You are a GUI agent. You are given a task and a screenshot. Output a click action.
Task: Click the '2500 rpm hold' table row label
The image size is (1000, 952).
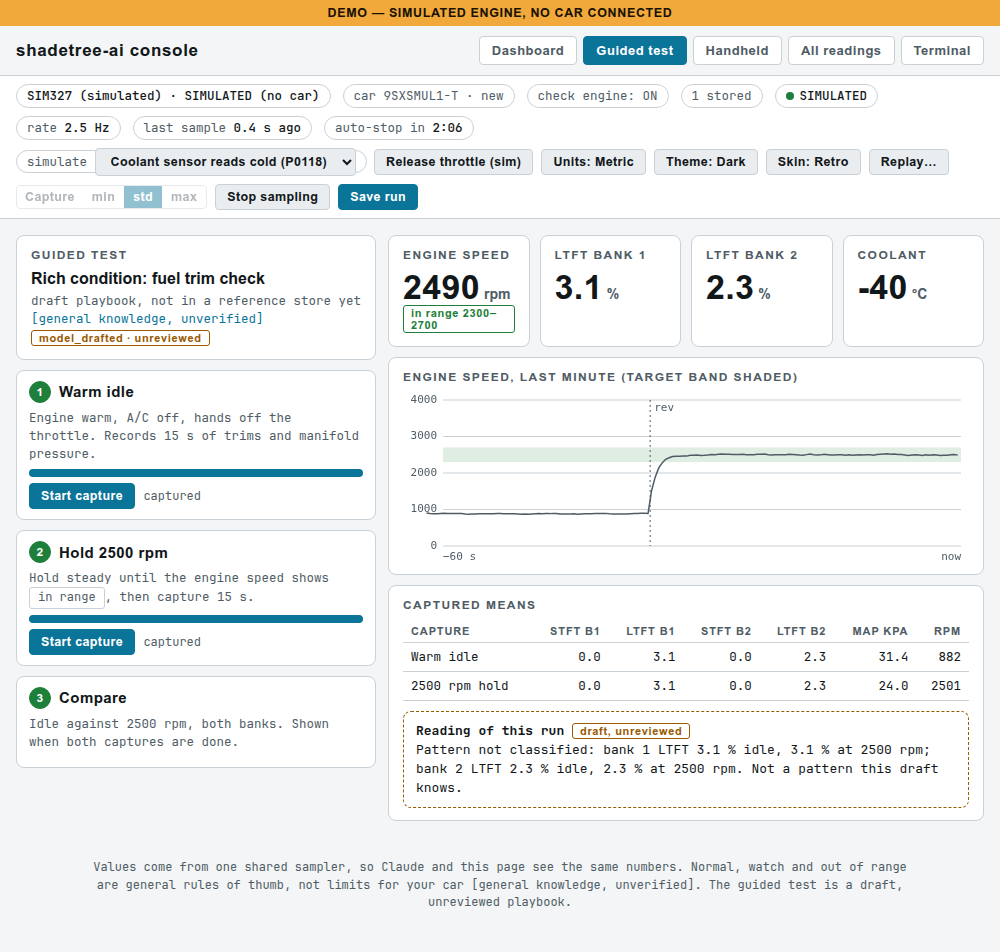459,686
